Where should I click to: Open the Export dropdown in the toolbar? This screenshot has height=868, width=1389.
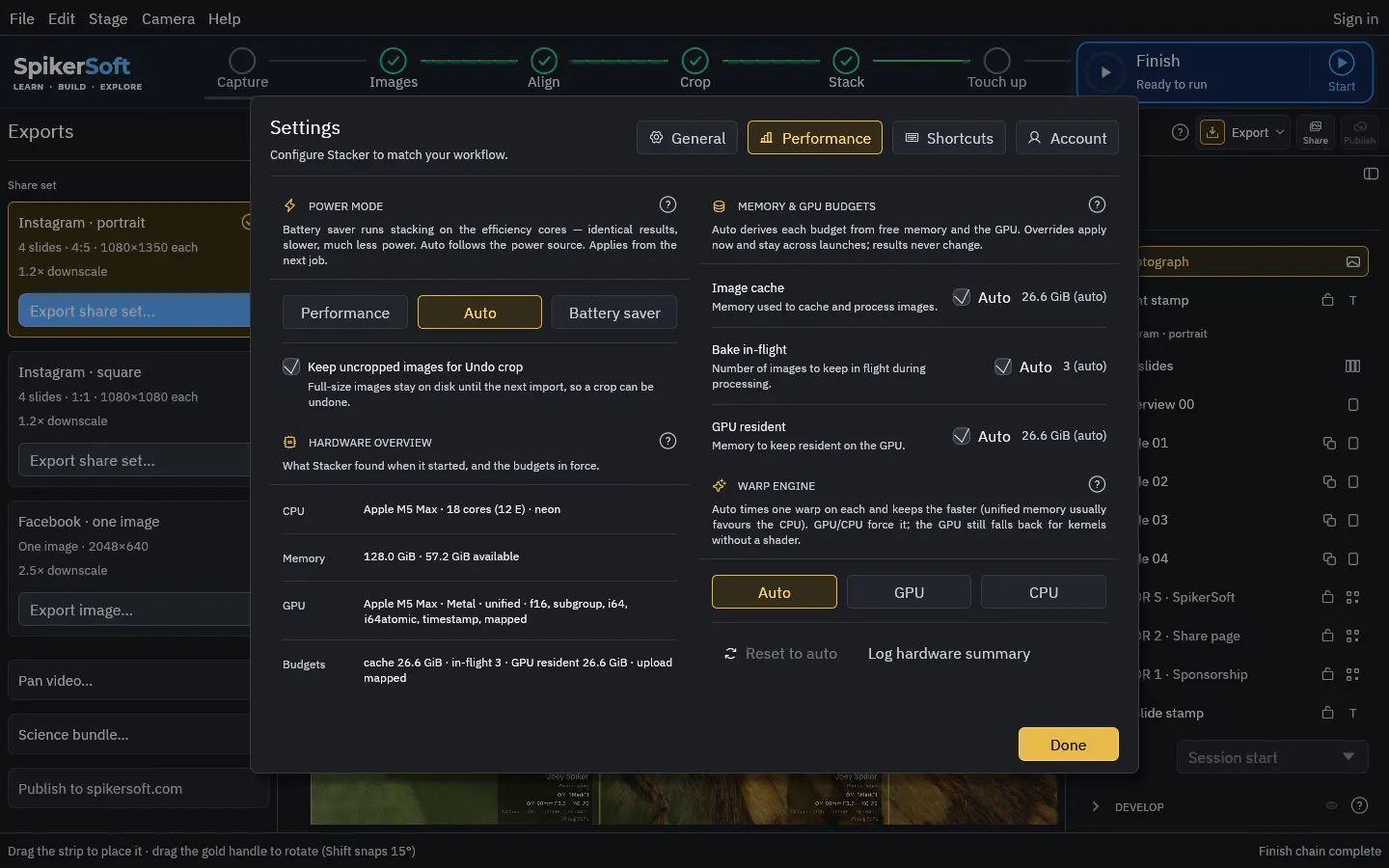click(x=1242, y=132)
